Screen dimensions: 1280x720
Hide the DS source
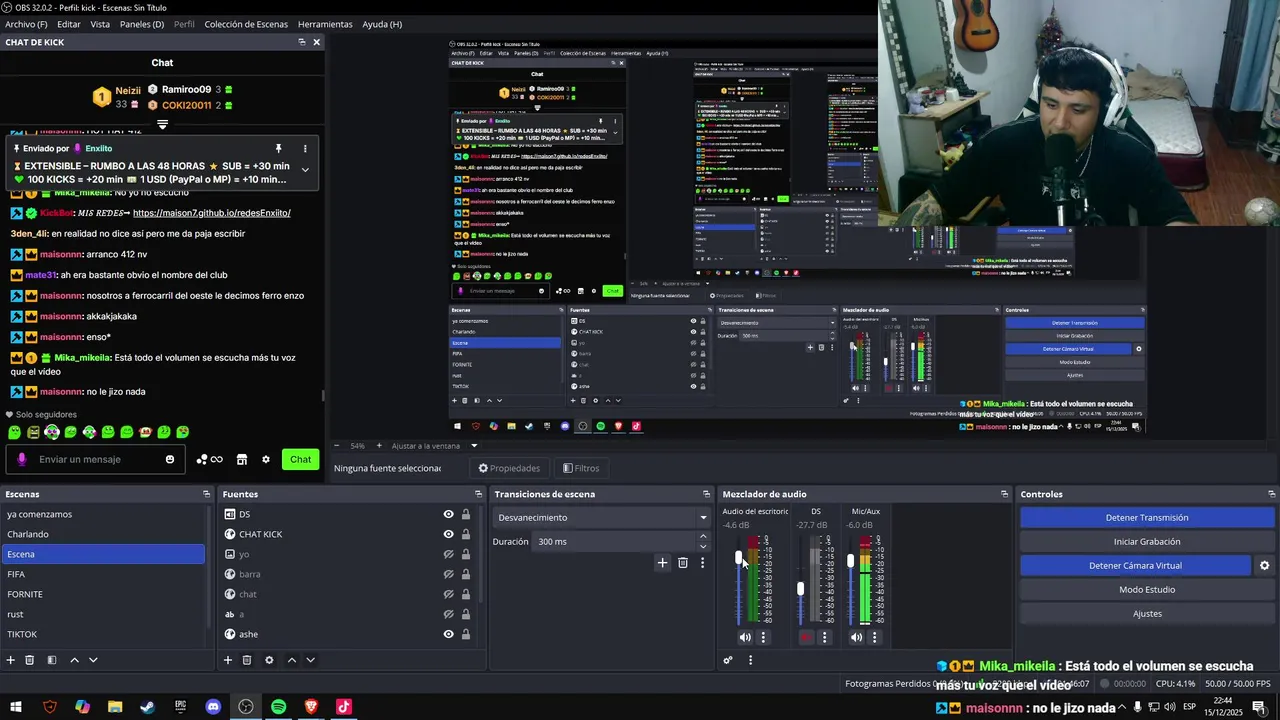point(449,514)
